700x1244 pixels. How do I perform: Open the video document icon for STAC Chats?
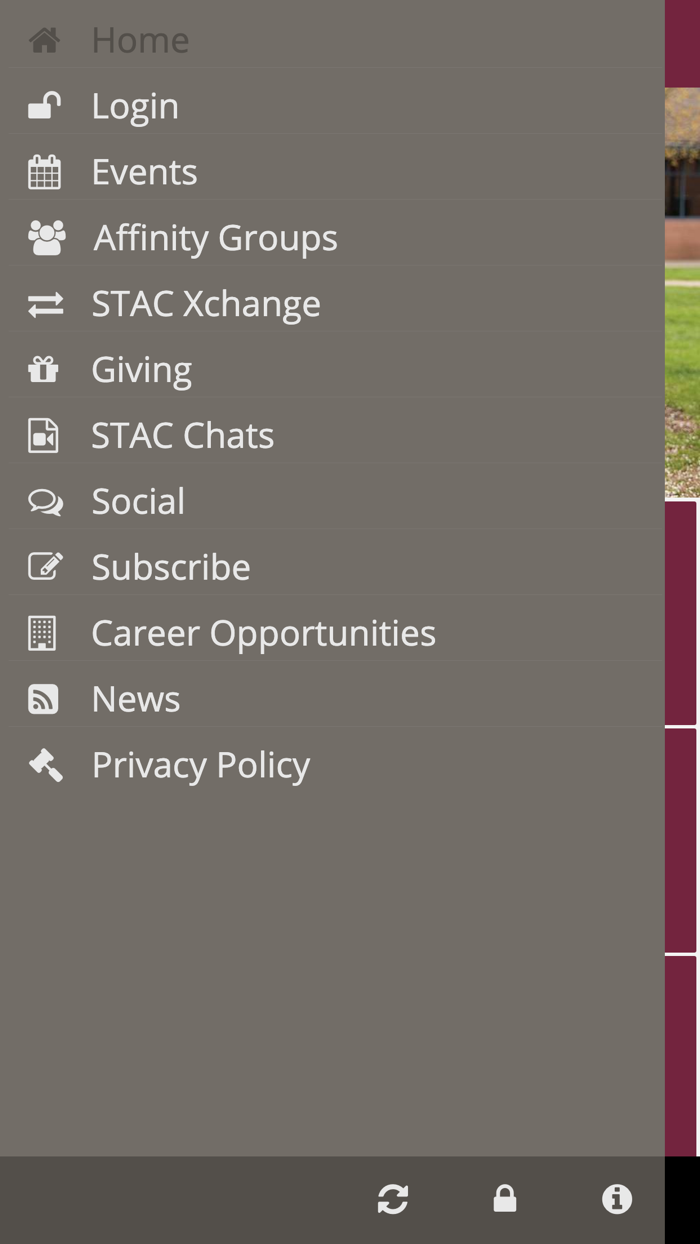[x=44, y=434]
